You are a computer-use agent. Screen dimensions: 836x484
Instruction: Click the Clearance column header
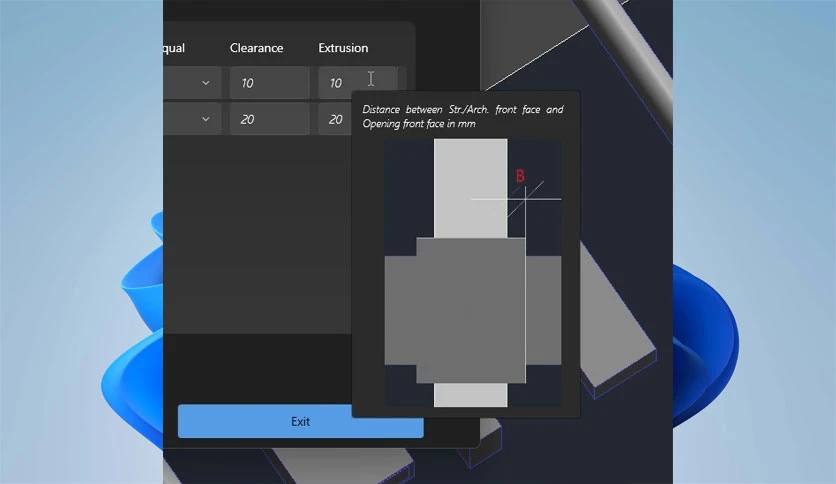pyautogui.click(x=256, y=48)
